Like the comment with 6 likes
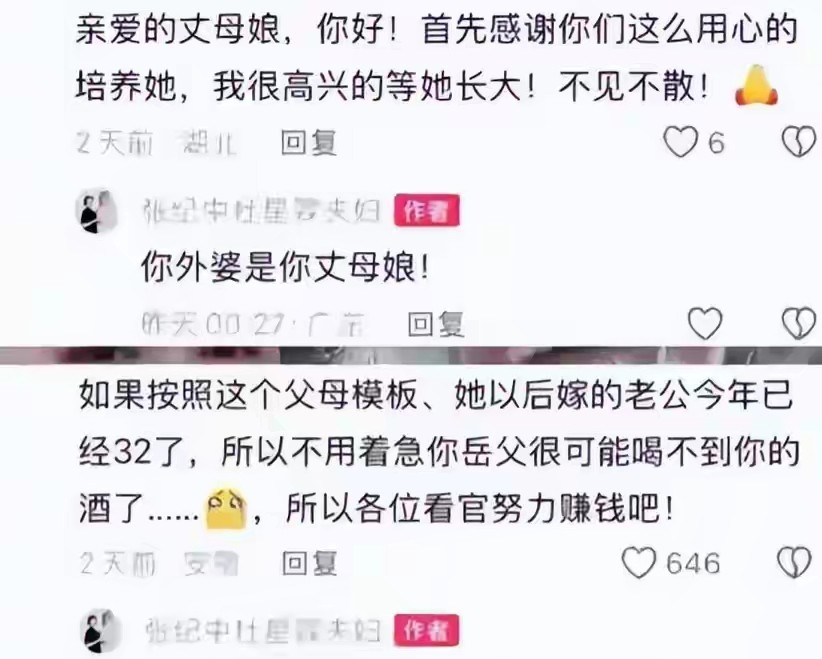 680,142
